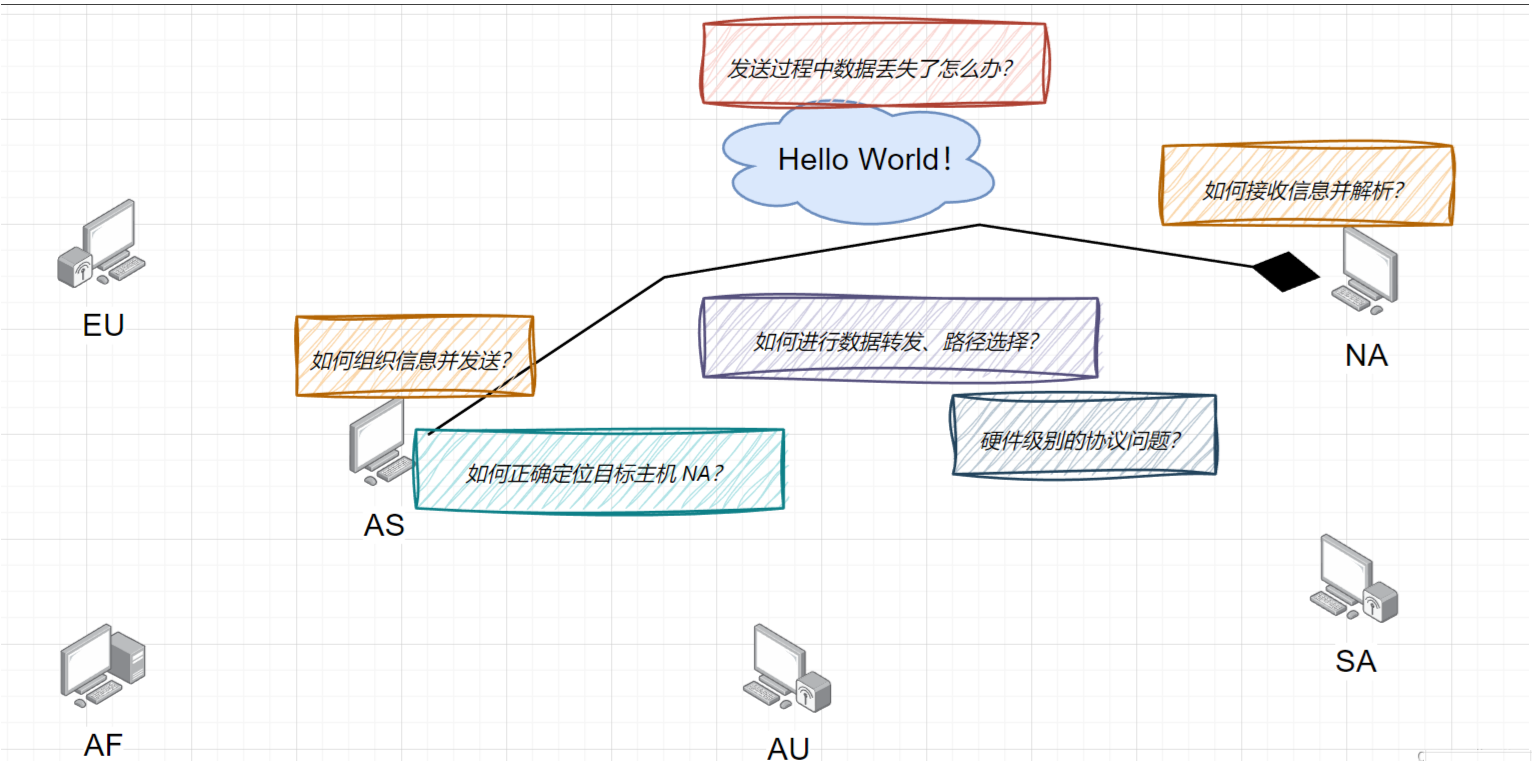The width and height of the screenshot is (1536, 761).
Task: Click the EU label text
Action: click(x=103, y=325)
